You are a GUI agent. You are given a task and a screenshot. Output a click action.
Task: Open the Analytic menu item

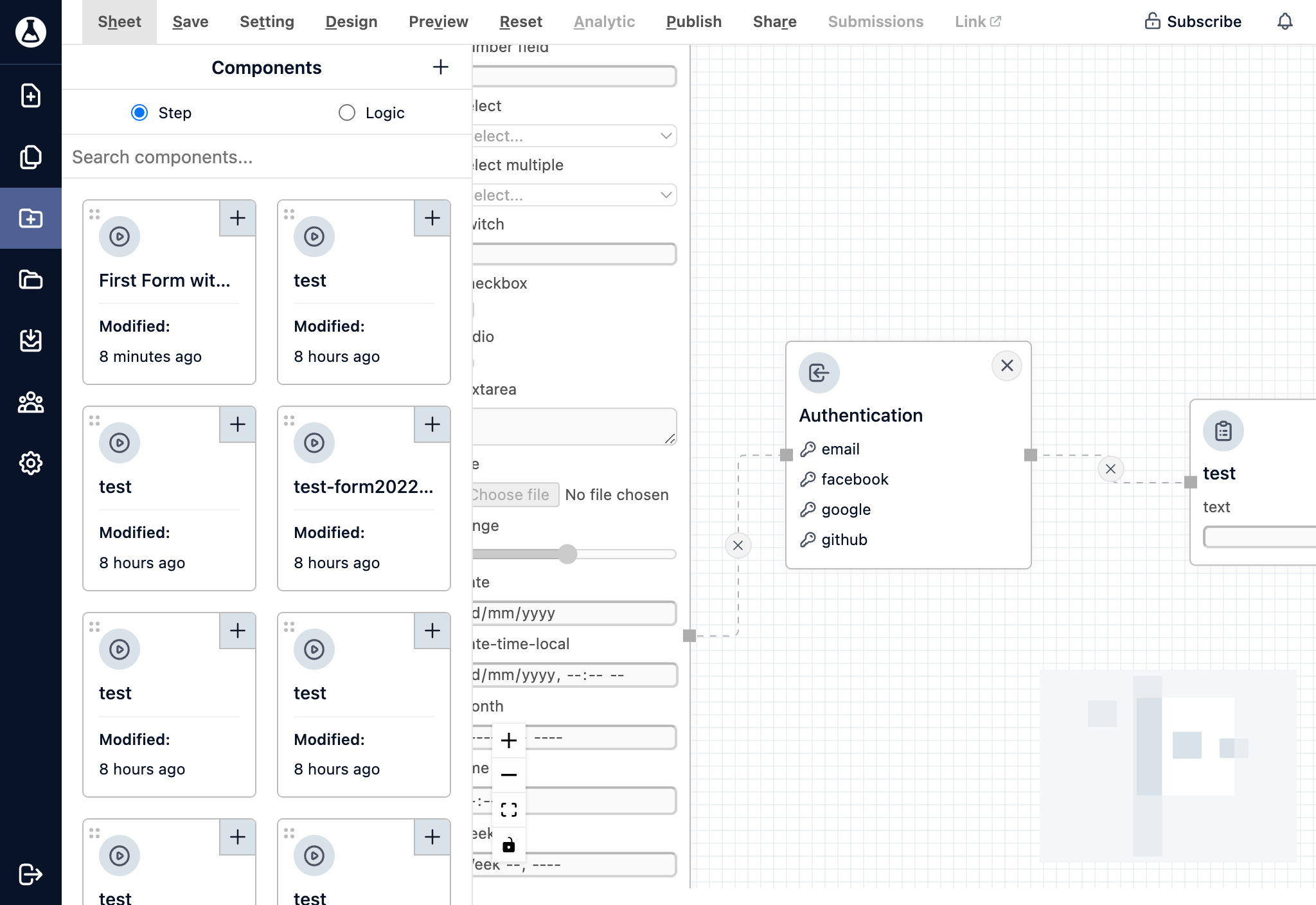coord(605,22)
